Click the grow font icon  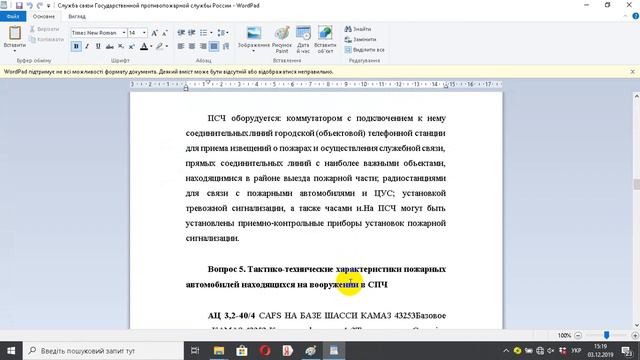pyautogui.click(x=154, y=33)
